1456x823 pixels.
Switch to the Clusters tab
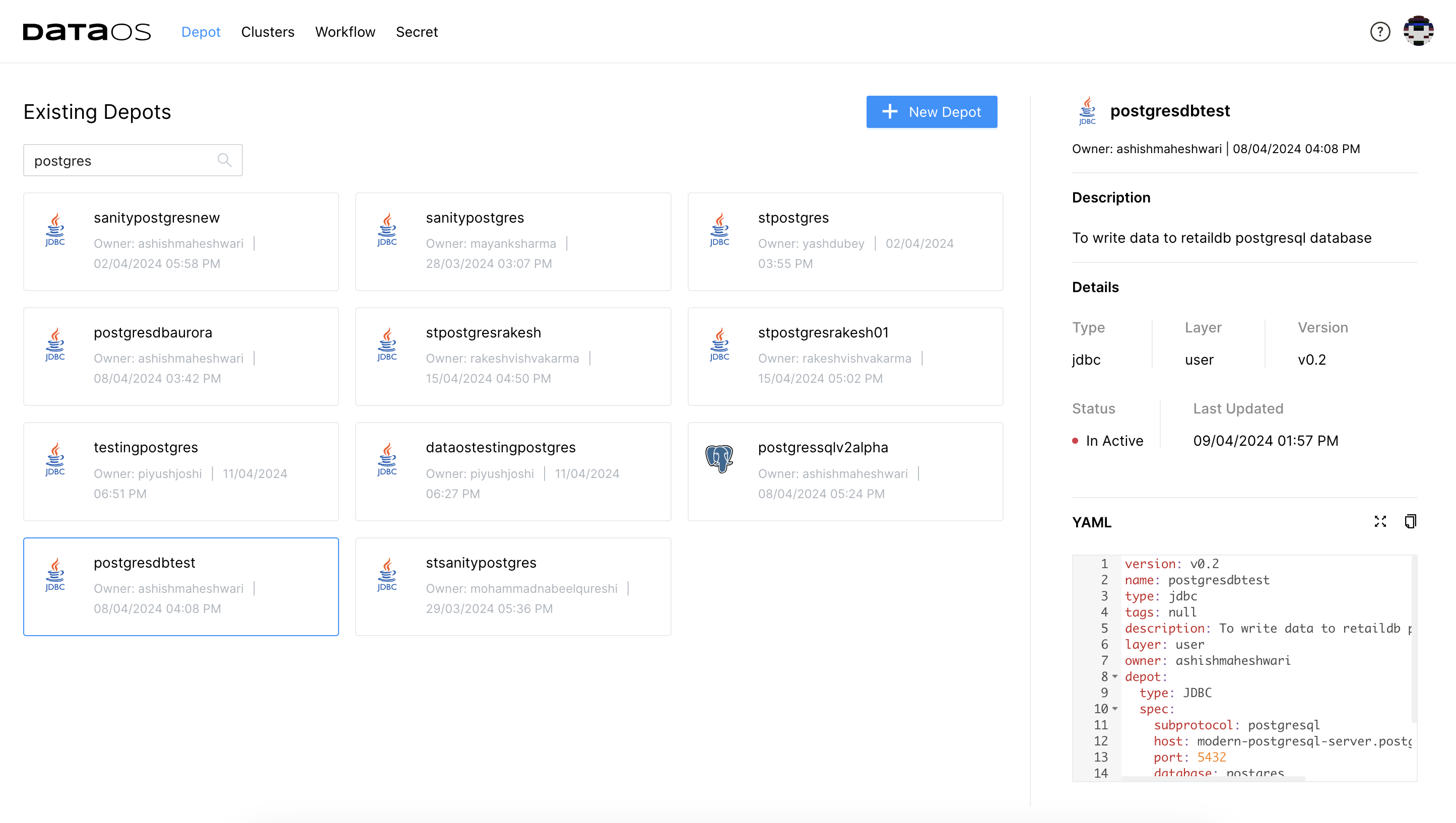pos(268,32)
